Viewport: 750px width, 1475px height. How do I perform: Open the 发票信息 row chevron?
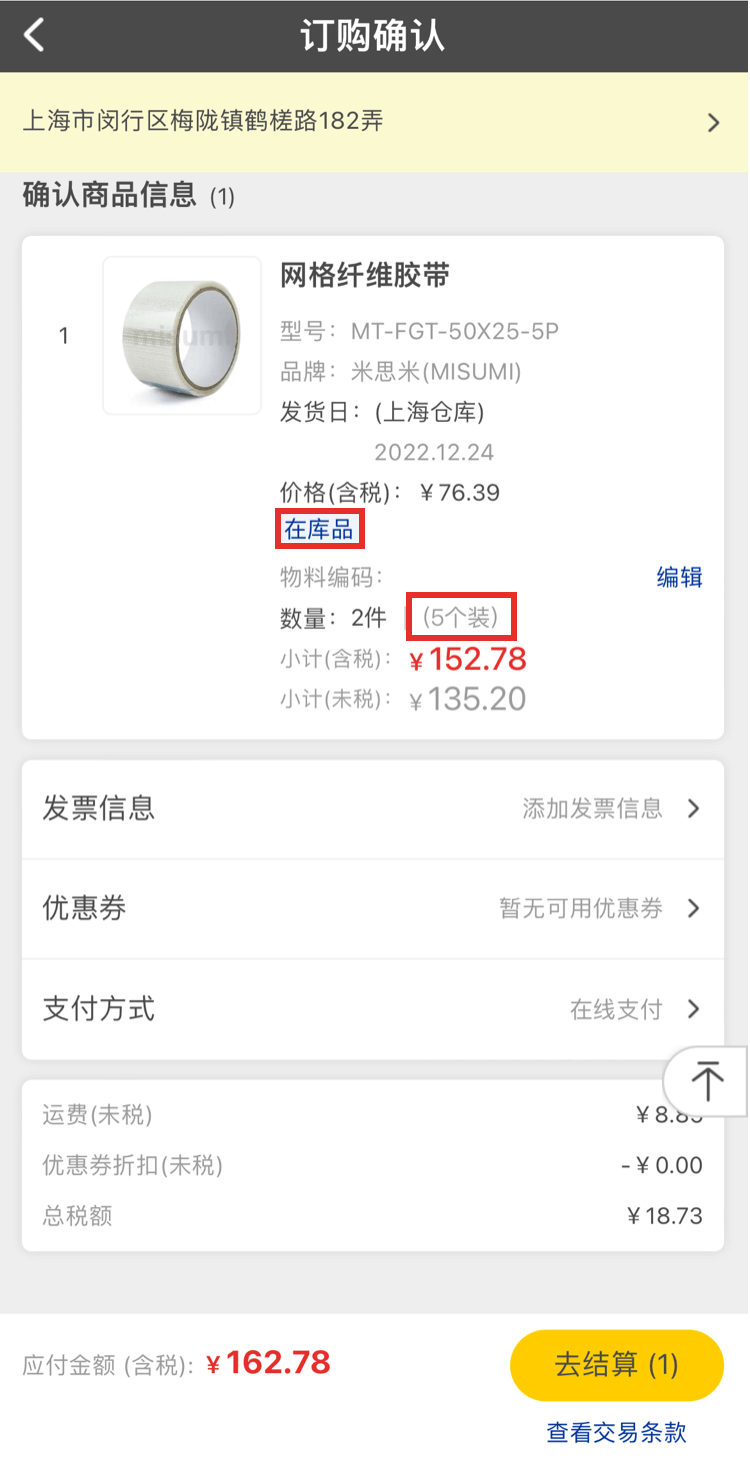[x=693, y=809]
